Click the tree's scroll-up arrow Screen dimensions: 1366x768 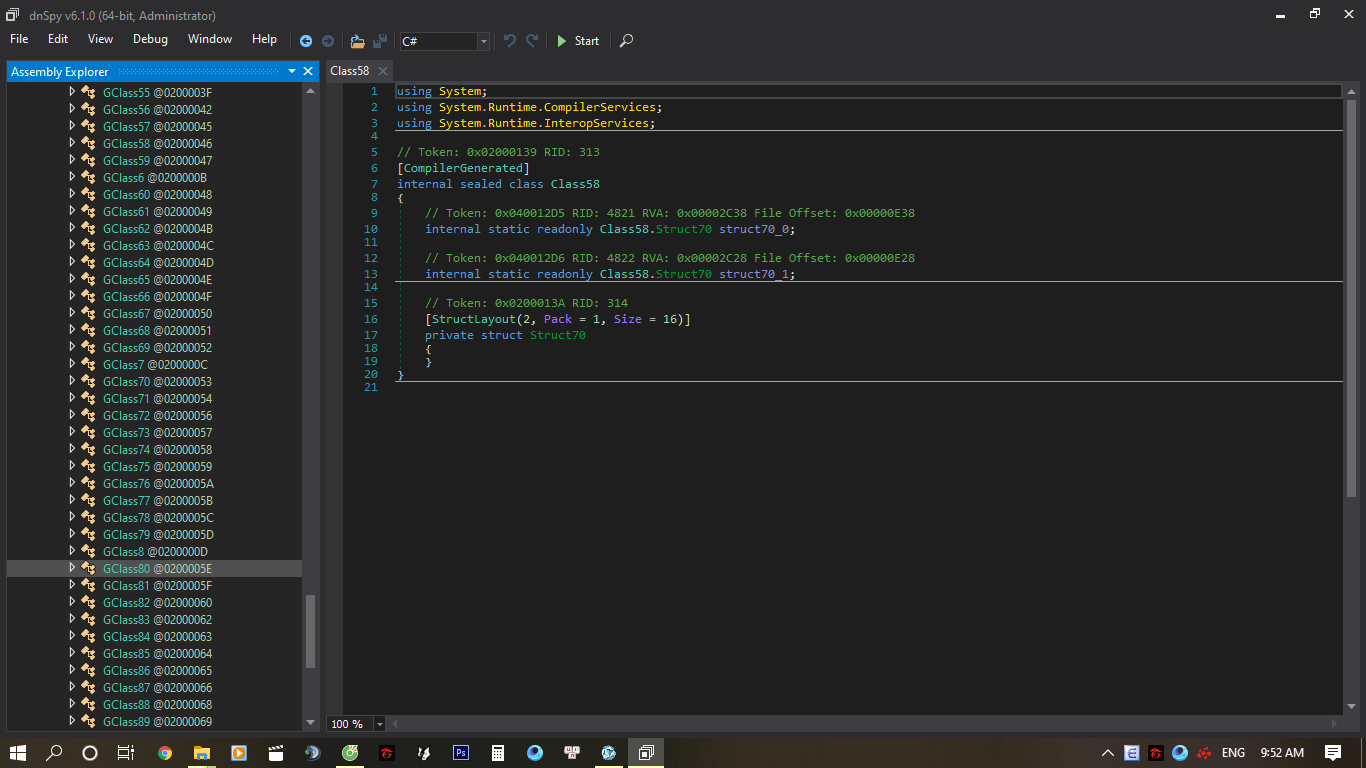point(310,90)
